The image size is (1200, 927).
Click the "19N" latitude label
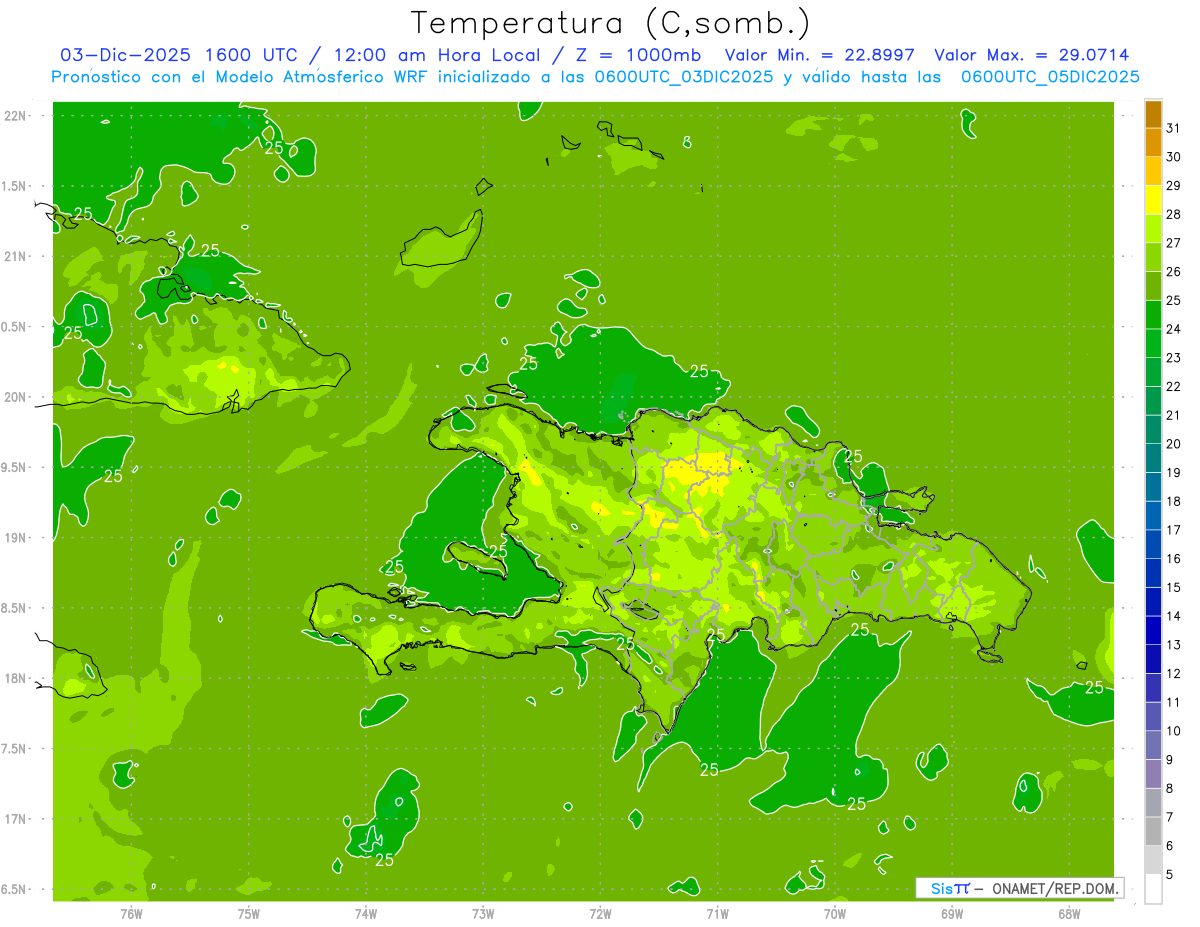[17, 538]
